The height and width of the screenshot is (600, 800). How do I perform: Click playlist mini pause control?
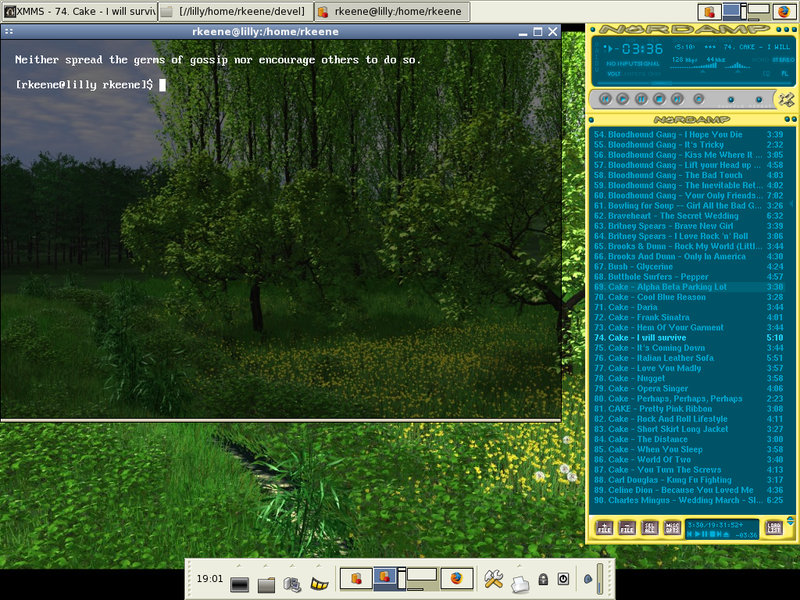(705, 534)
